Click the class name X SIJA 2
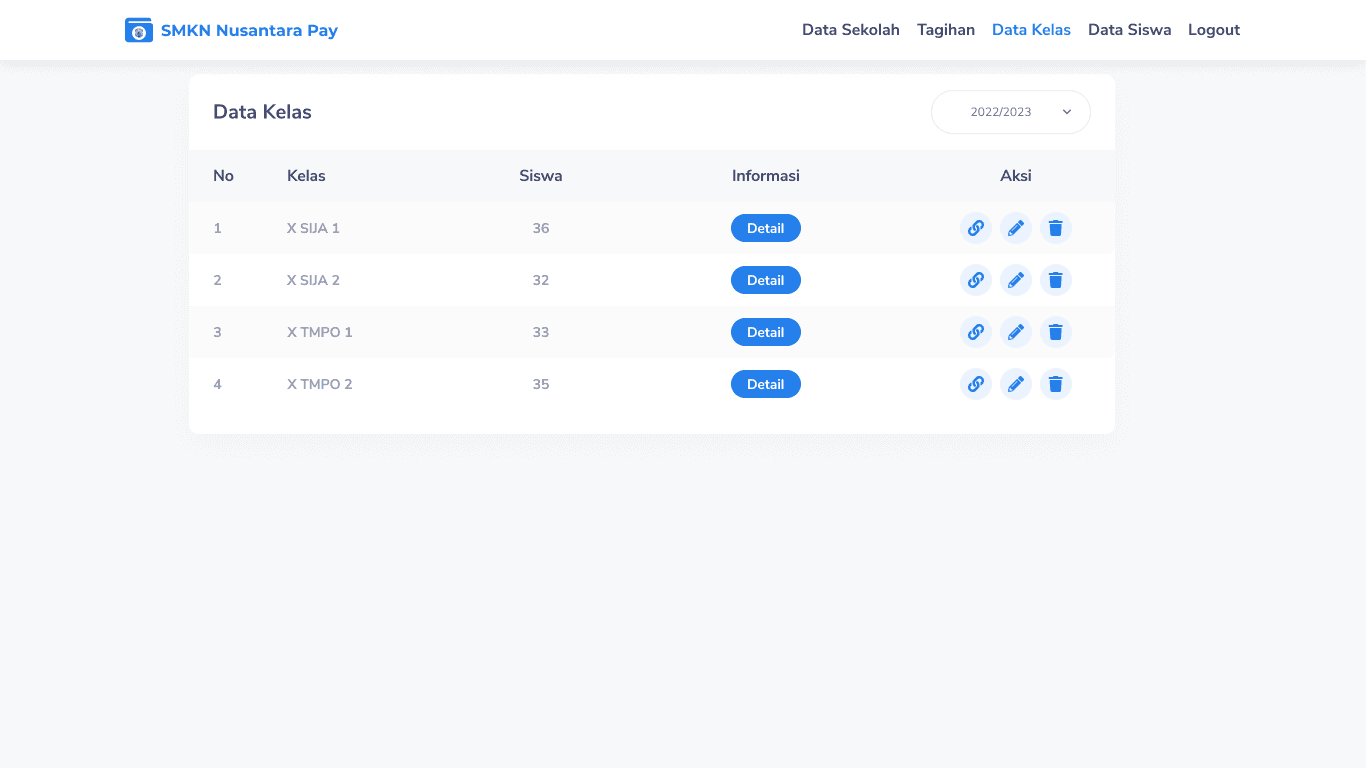 pyautogui.click(x=313, y=280)
